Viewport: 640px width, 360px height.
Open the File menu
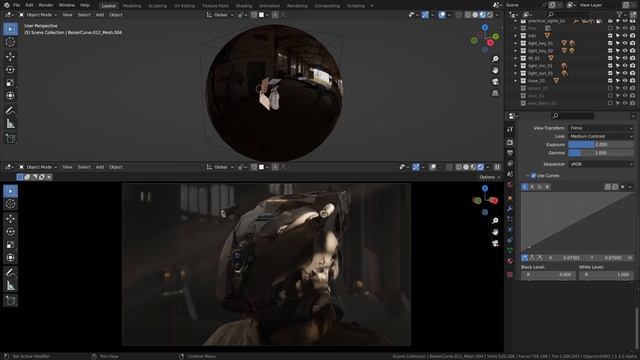click(16, 5)
